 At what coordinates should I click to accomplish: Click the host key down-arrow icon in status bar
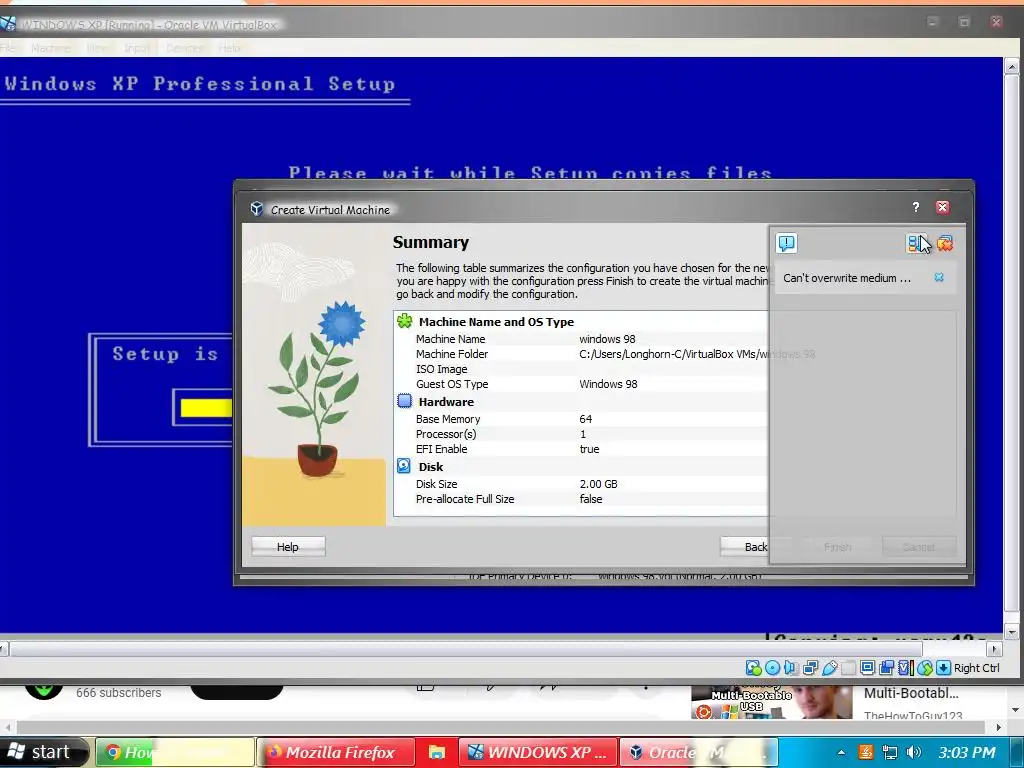coord(943,667)
